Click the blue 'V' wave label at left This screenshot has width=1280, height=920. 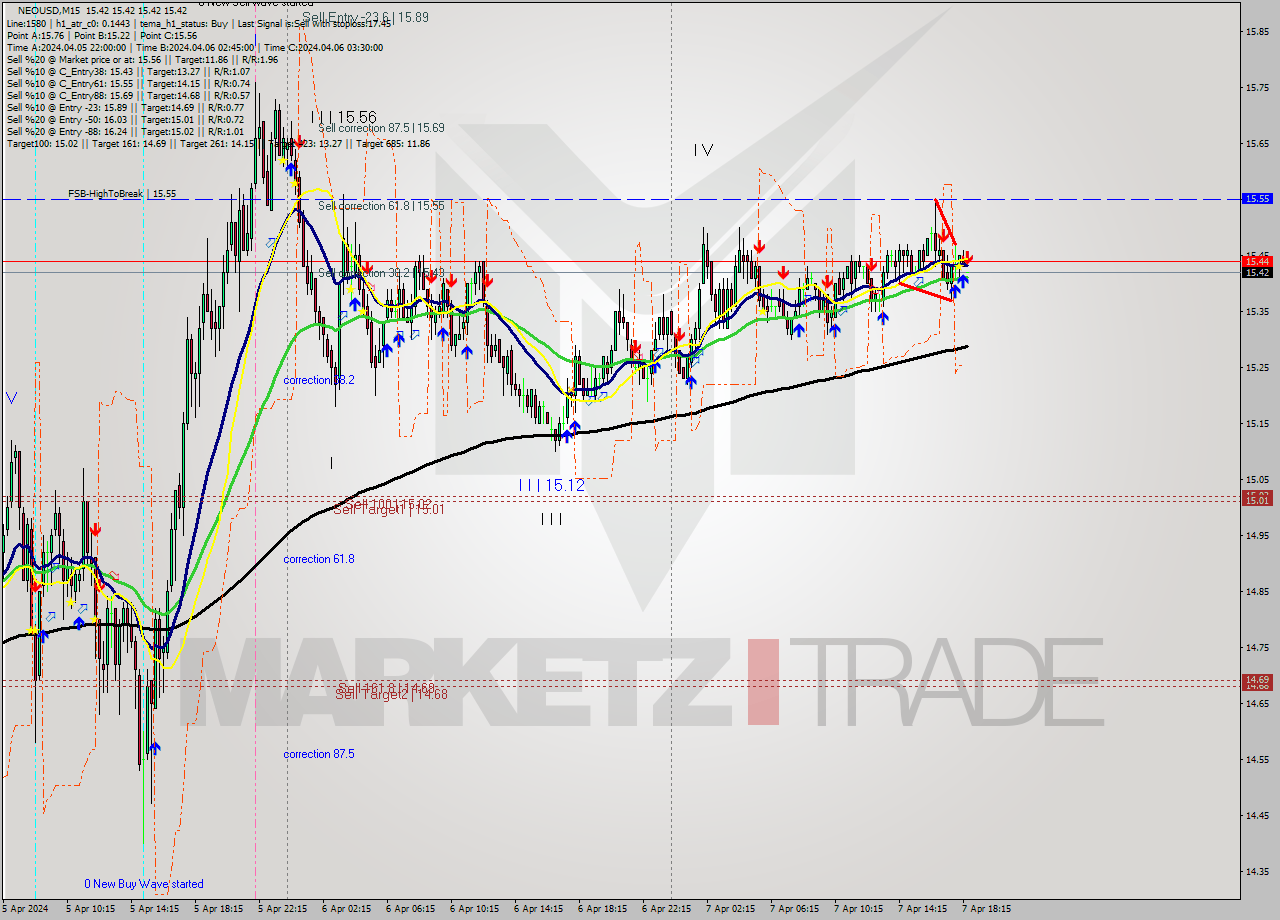[x=11, y=397]
